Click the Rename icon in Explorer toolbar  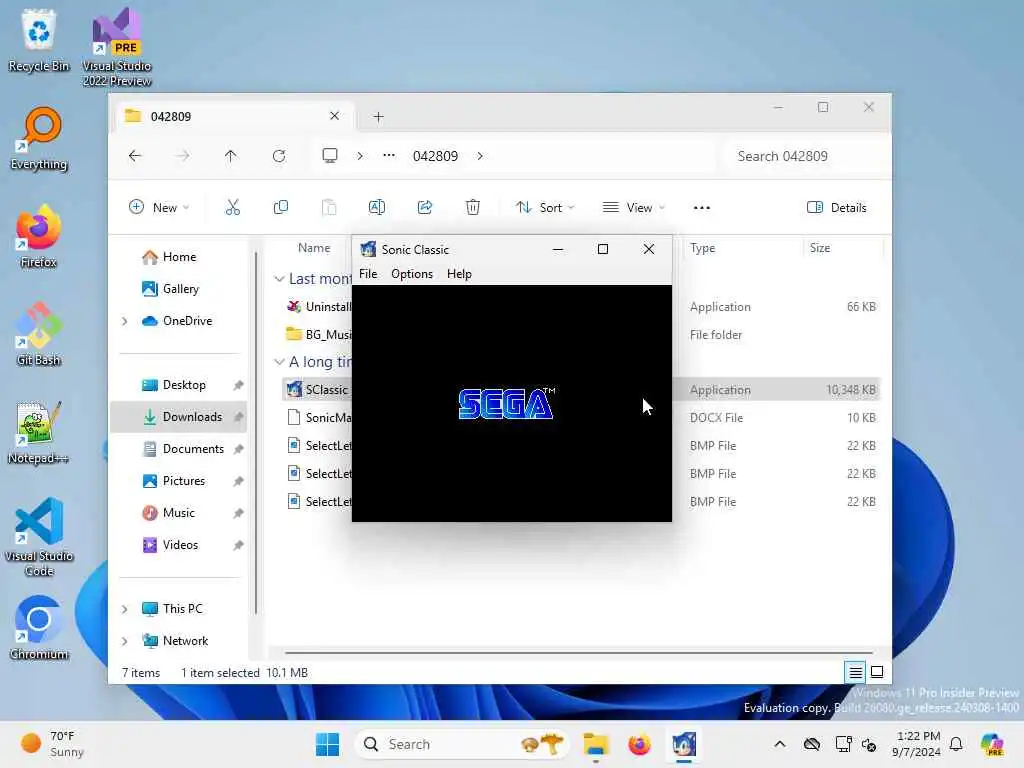coord(377,208)
